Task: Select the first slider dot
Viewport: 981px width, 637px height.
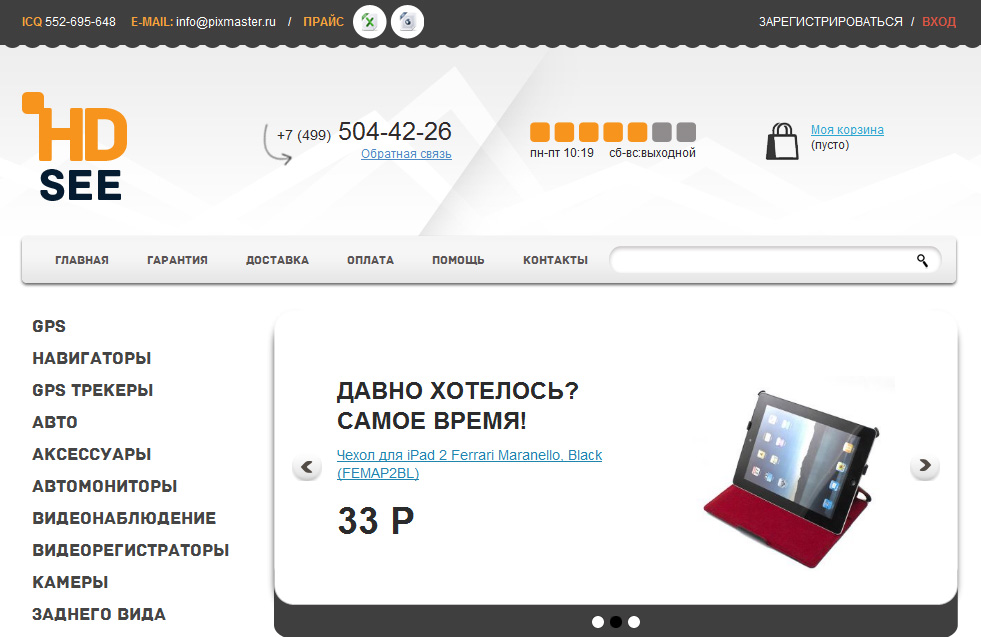Action: pos(598,622)
